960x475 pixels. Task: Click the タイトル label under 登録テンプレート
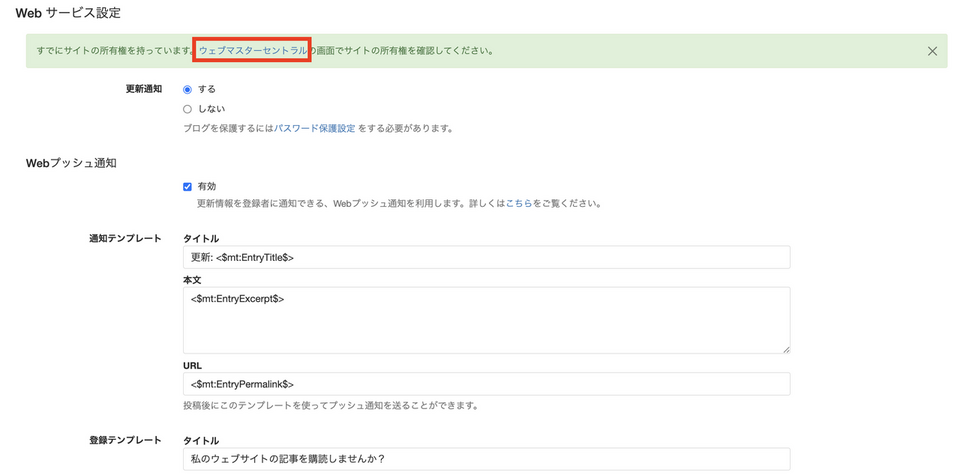point(201,441)
